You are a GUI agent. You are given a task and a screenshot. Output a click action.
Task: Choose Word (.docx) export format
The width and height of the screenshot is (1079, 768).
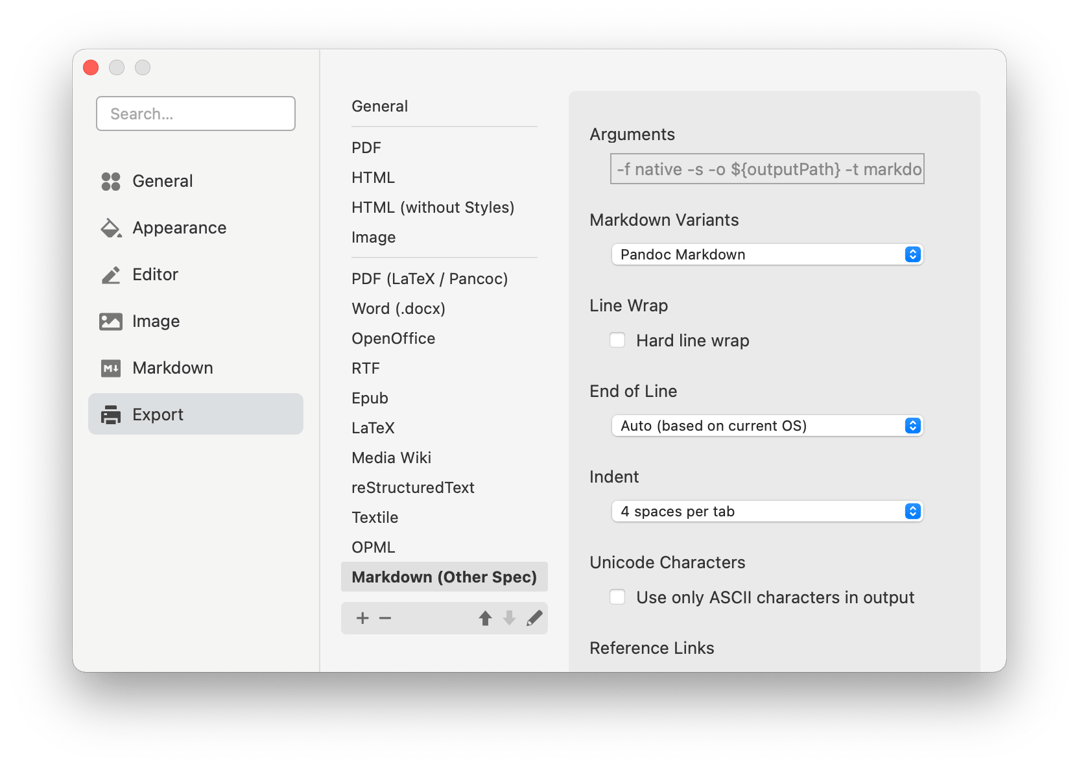pyautogui.click(x=398, y=309)
